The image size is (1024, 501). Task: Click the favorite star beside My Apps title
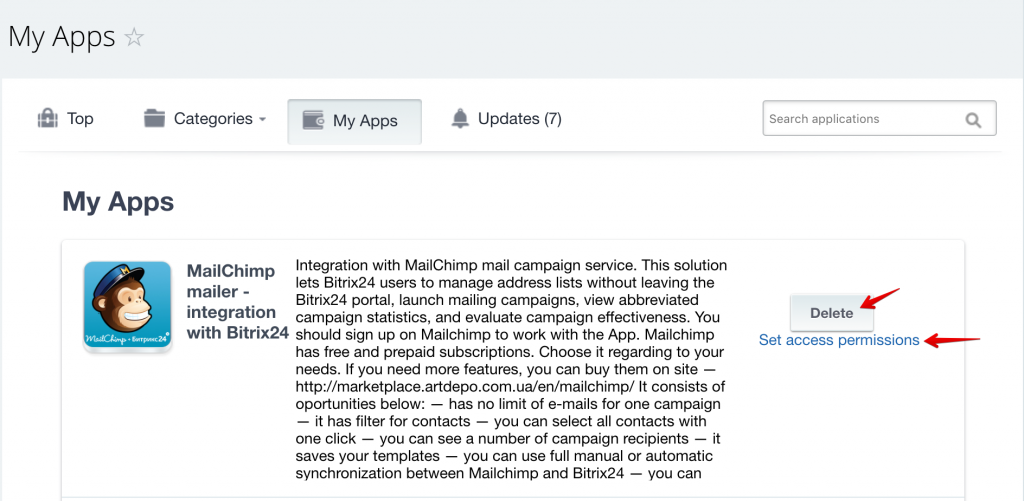click(134, 37)
